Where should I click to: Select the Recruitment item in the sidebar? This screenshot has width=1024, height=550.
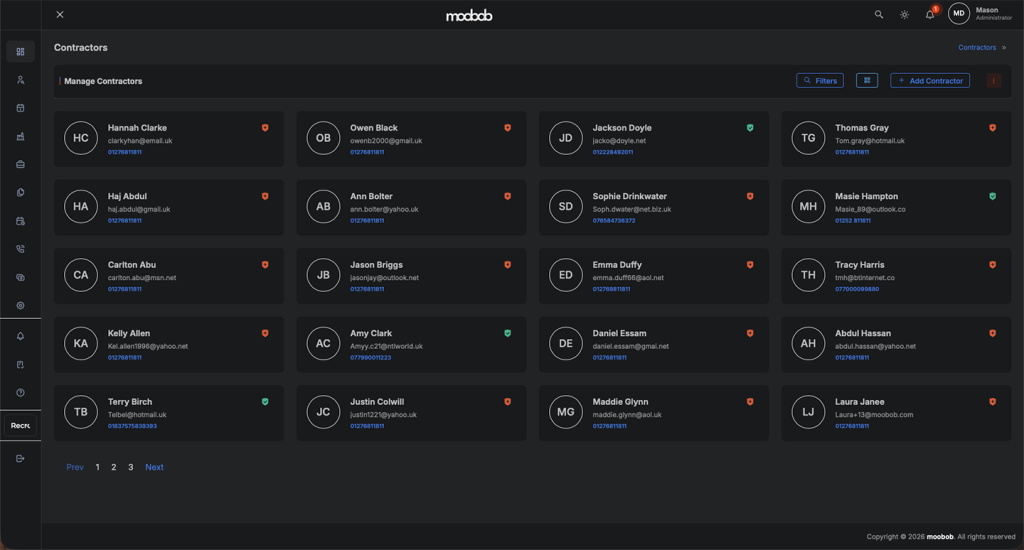tap(20, 426)
